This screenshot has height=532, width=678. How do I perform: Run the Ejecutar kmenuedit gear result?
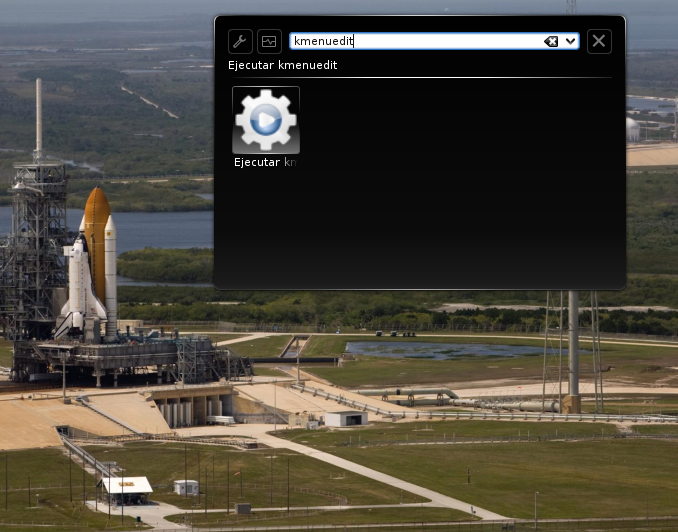pyautogui.click(x=266, y=120)
